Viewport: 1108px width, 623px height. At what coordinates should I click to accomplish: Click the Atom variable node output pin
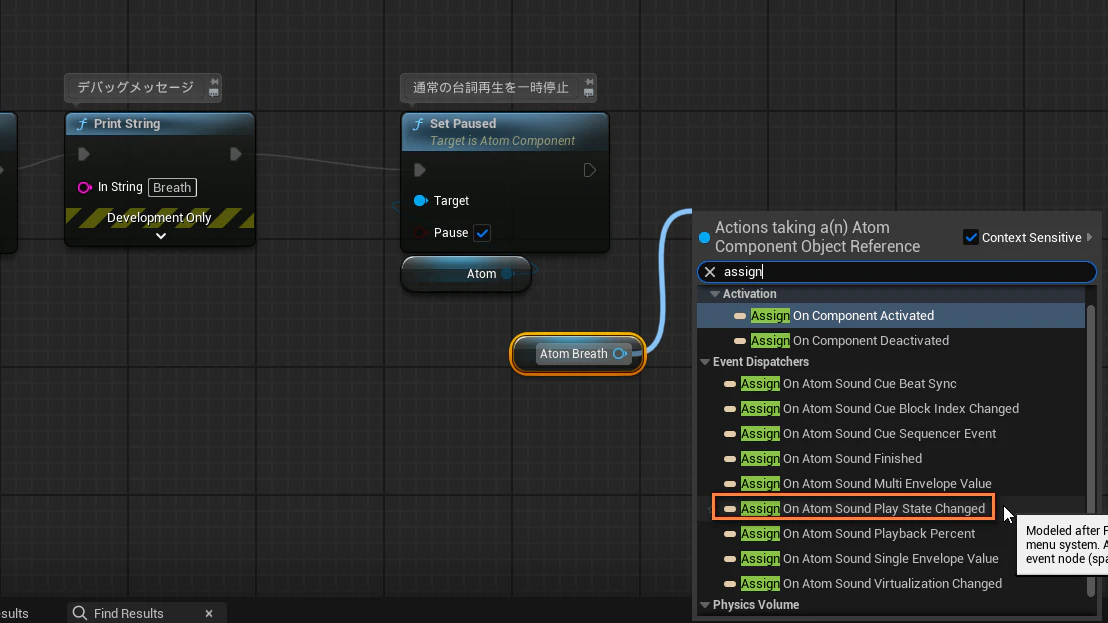click(507, 273)
